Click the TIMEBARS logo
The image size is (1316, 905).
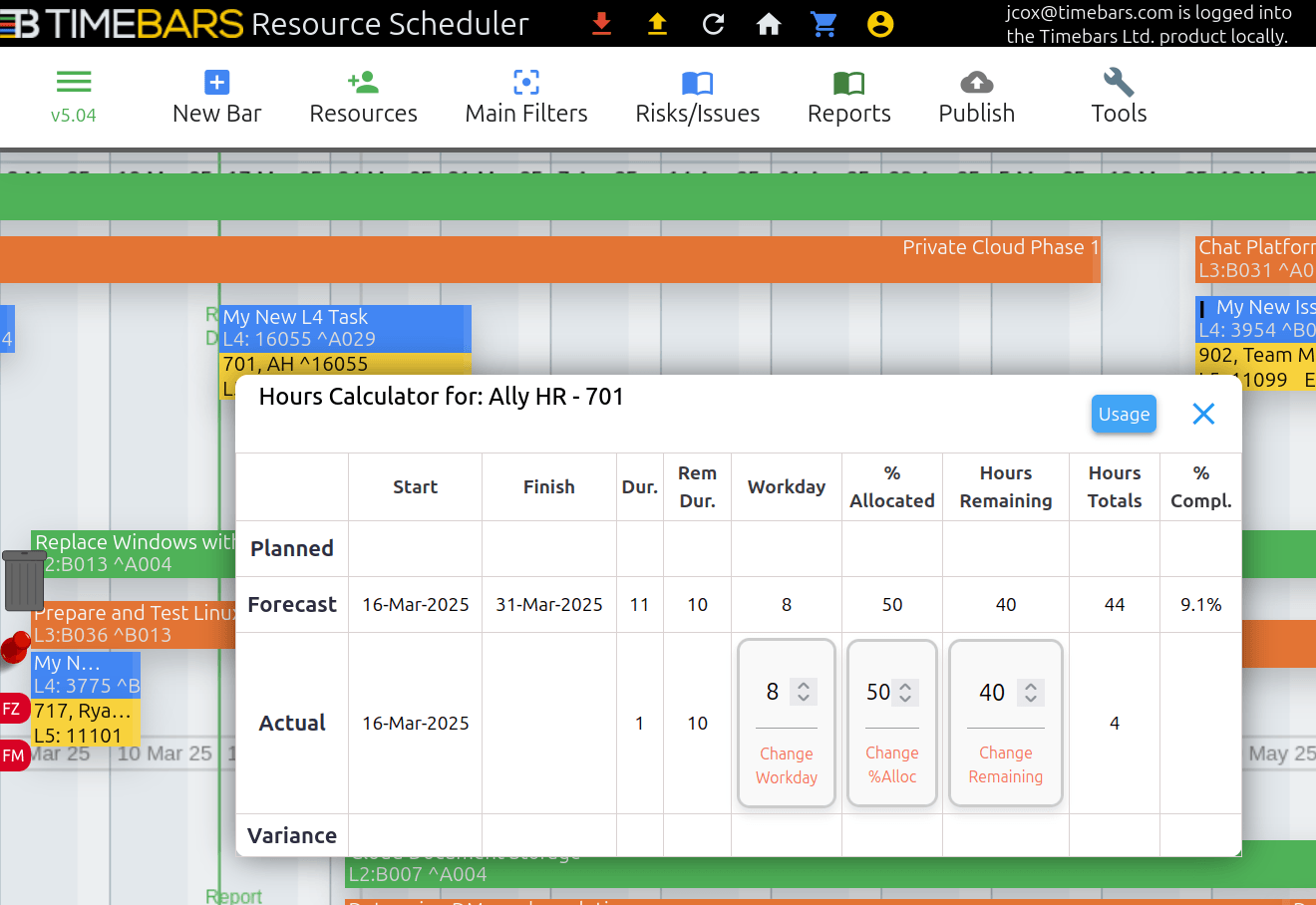pos(122,23)
